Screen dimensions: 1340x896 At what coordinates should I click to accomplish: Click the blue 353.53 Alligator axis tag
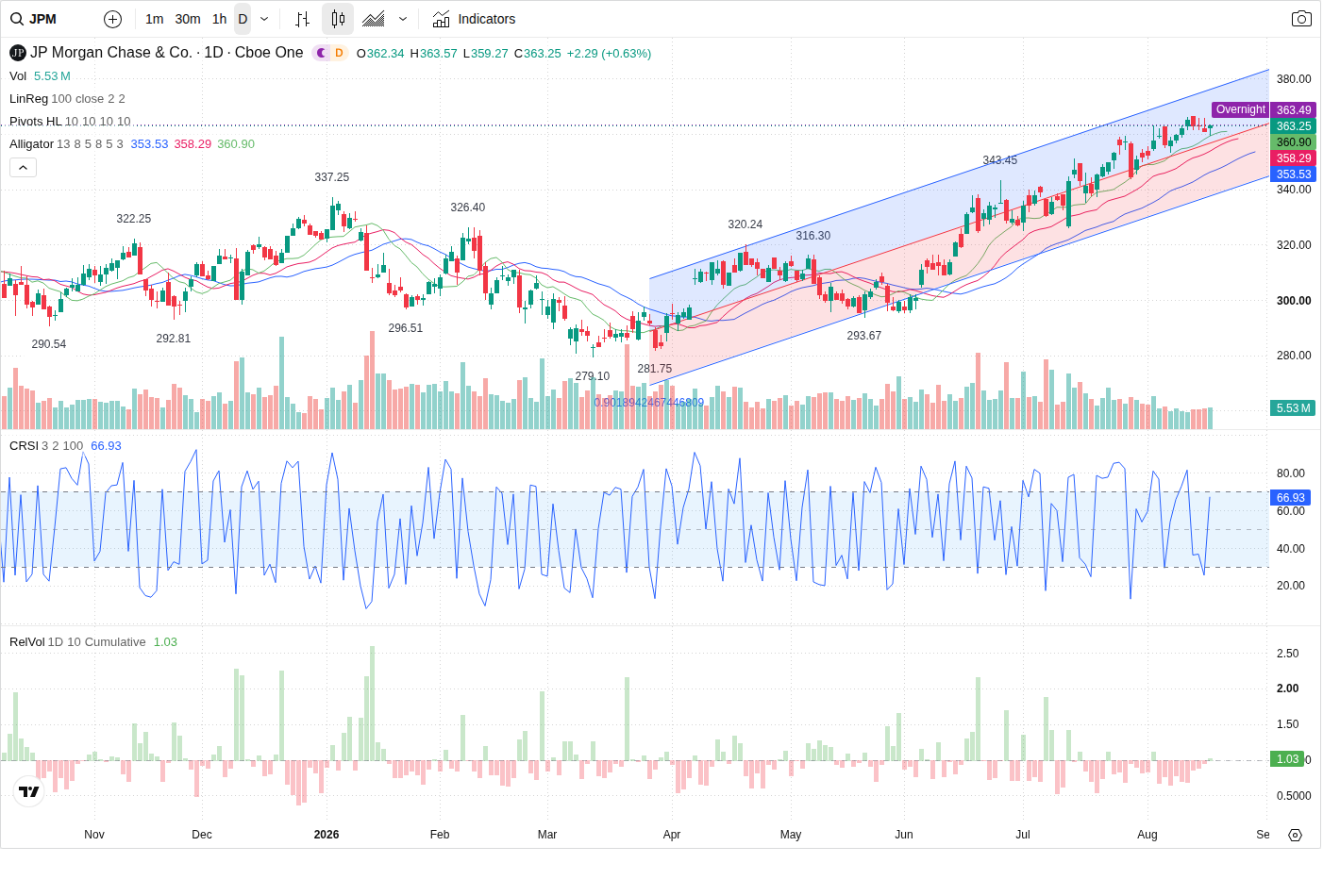click(x=1294, y=174)
